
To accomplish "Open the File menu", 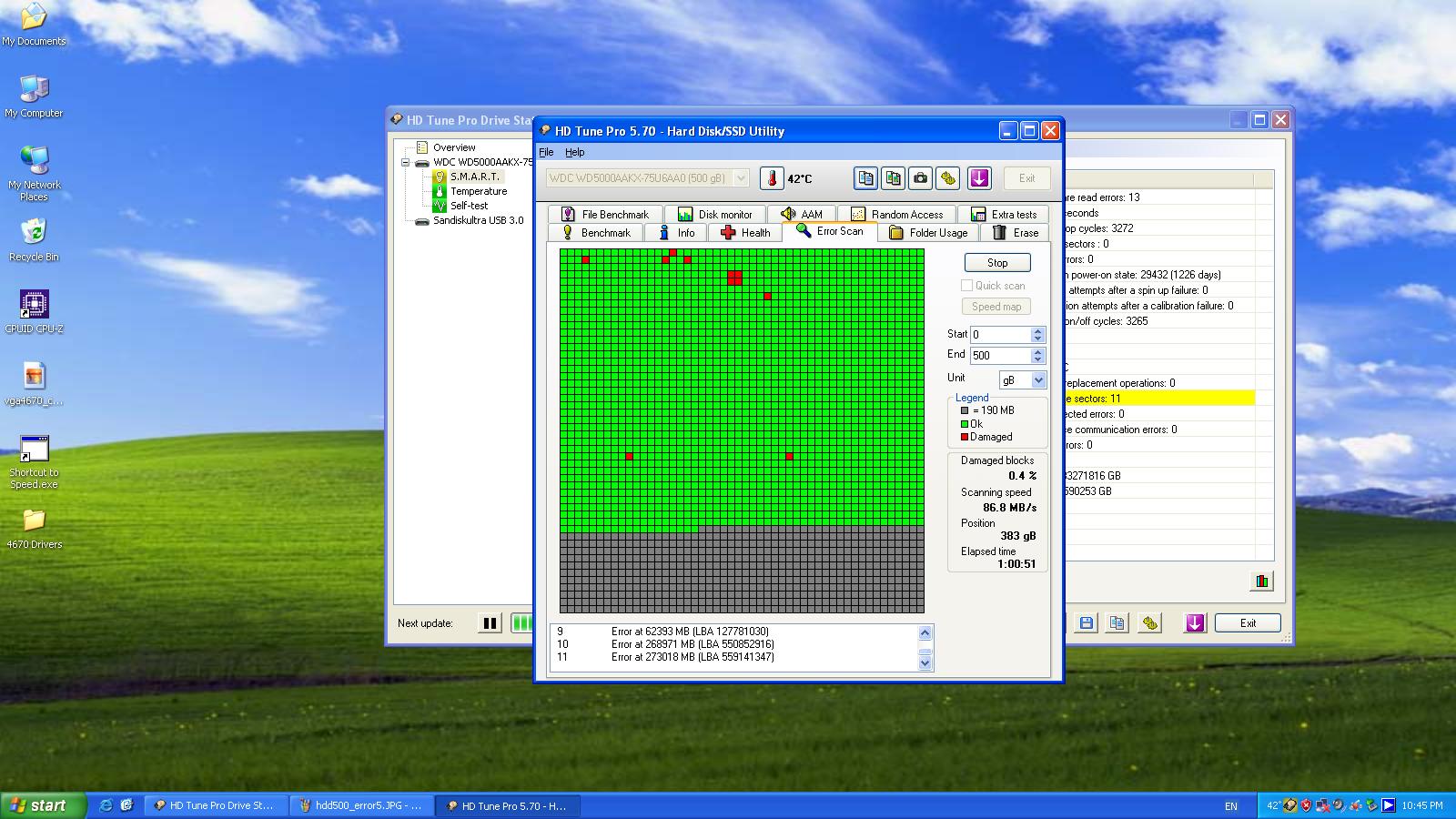I will (x=546, y=152).
